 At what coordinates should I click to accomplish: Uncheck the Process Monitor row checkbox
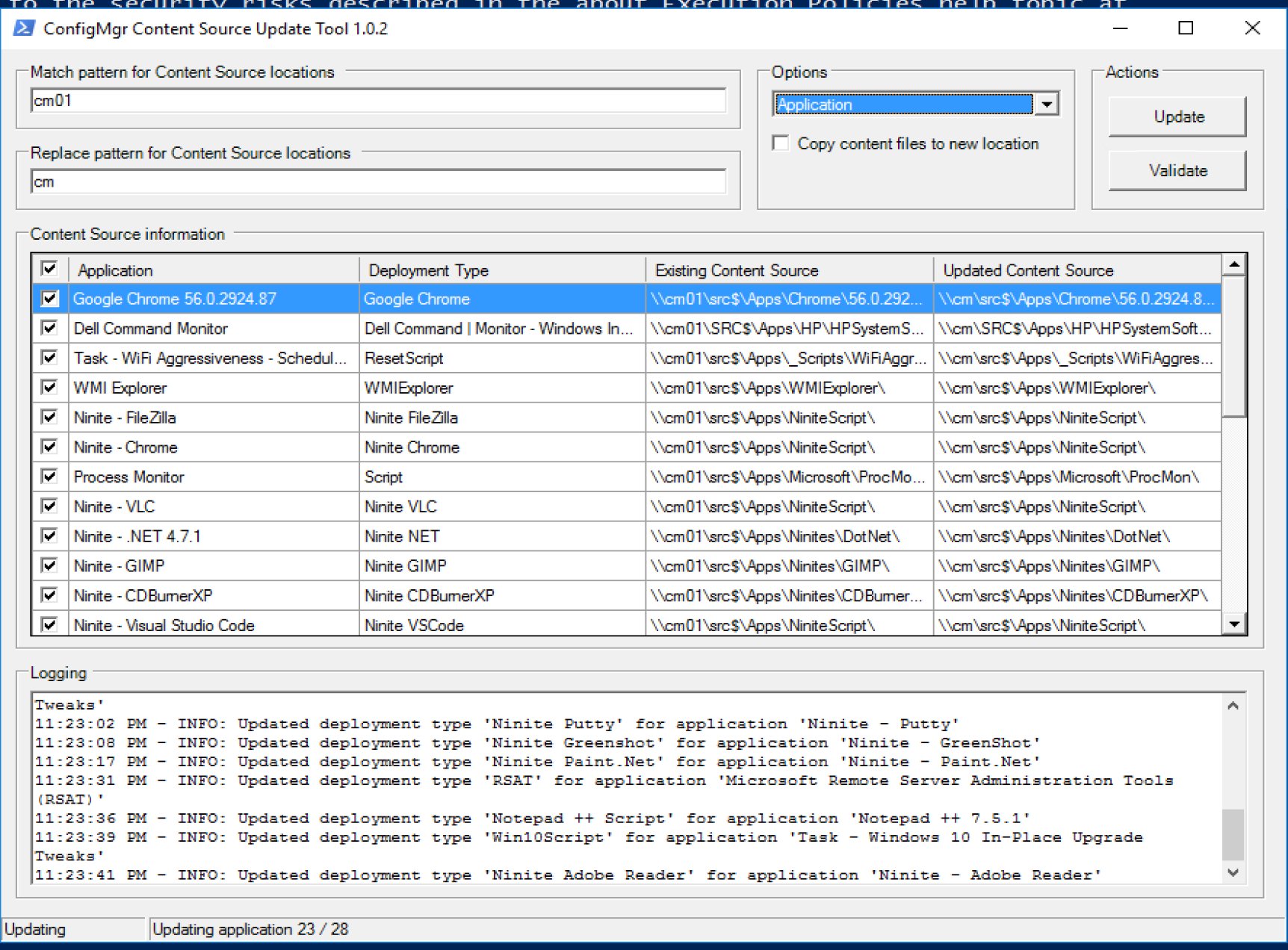49,476
